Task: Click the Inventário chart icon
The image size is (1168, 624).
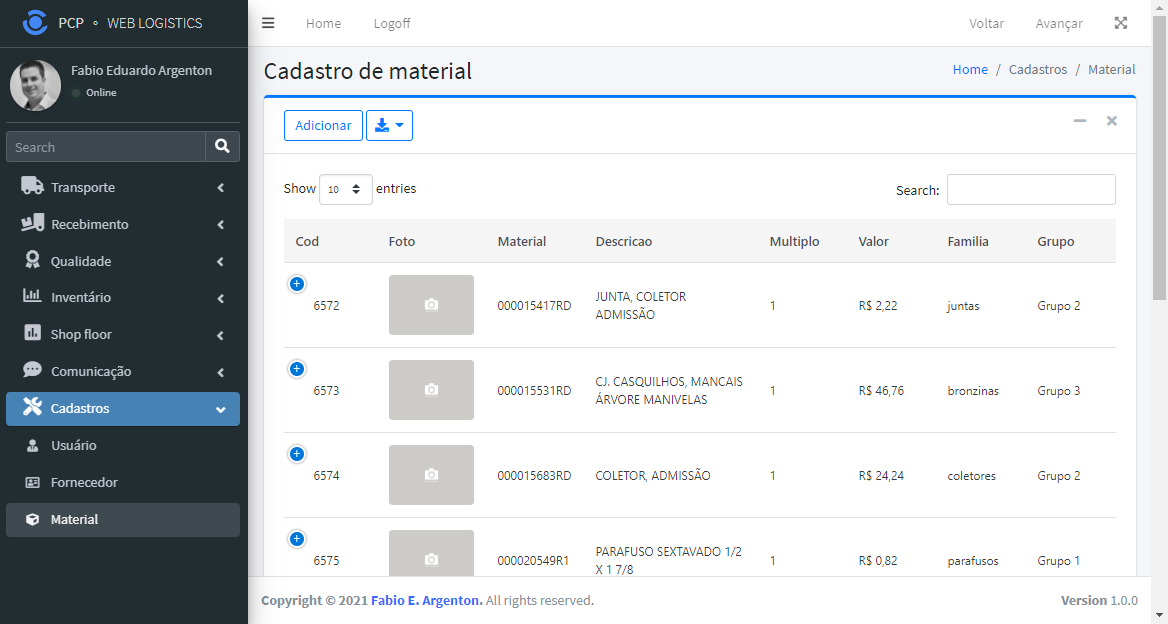Action: point(32,296)
